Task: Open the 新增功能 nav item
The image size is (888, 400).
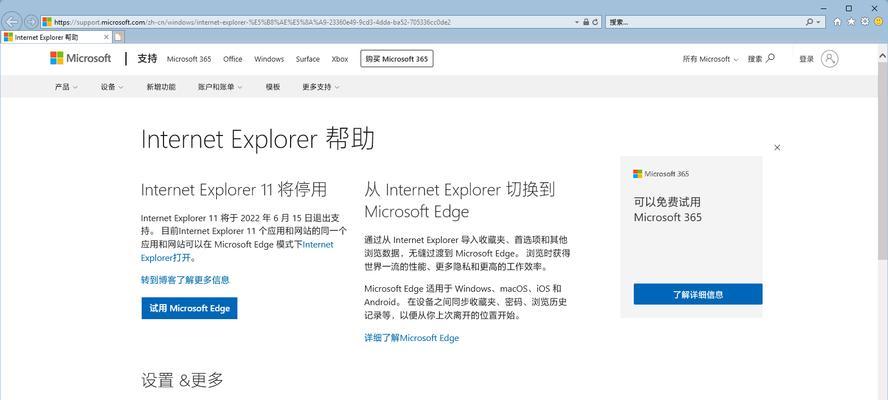Action: pyautogui.click(x=161, y=87)
